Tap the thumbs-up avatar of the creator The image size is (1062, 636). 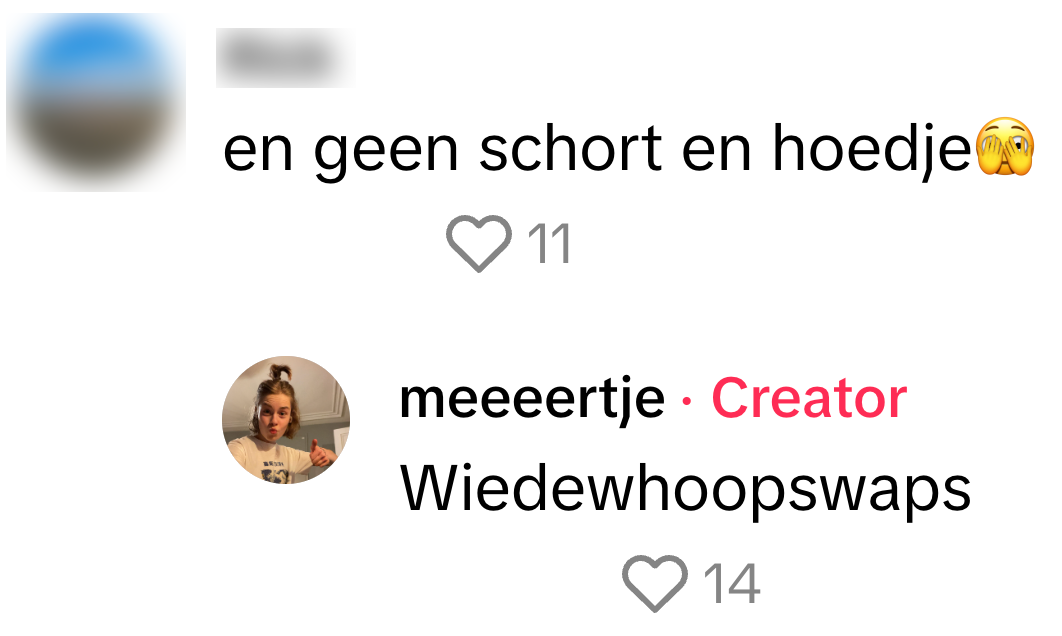(286, 420)
